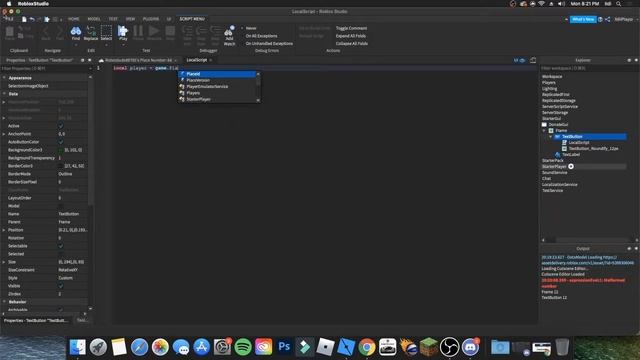This screenshot has width=640, height=360.
Task: Click the New file icon in quick toolbar
Action: pos(24,19)
